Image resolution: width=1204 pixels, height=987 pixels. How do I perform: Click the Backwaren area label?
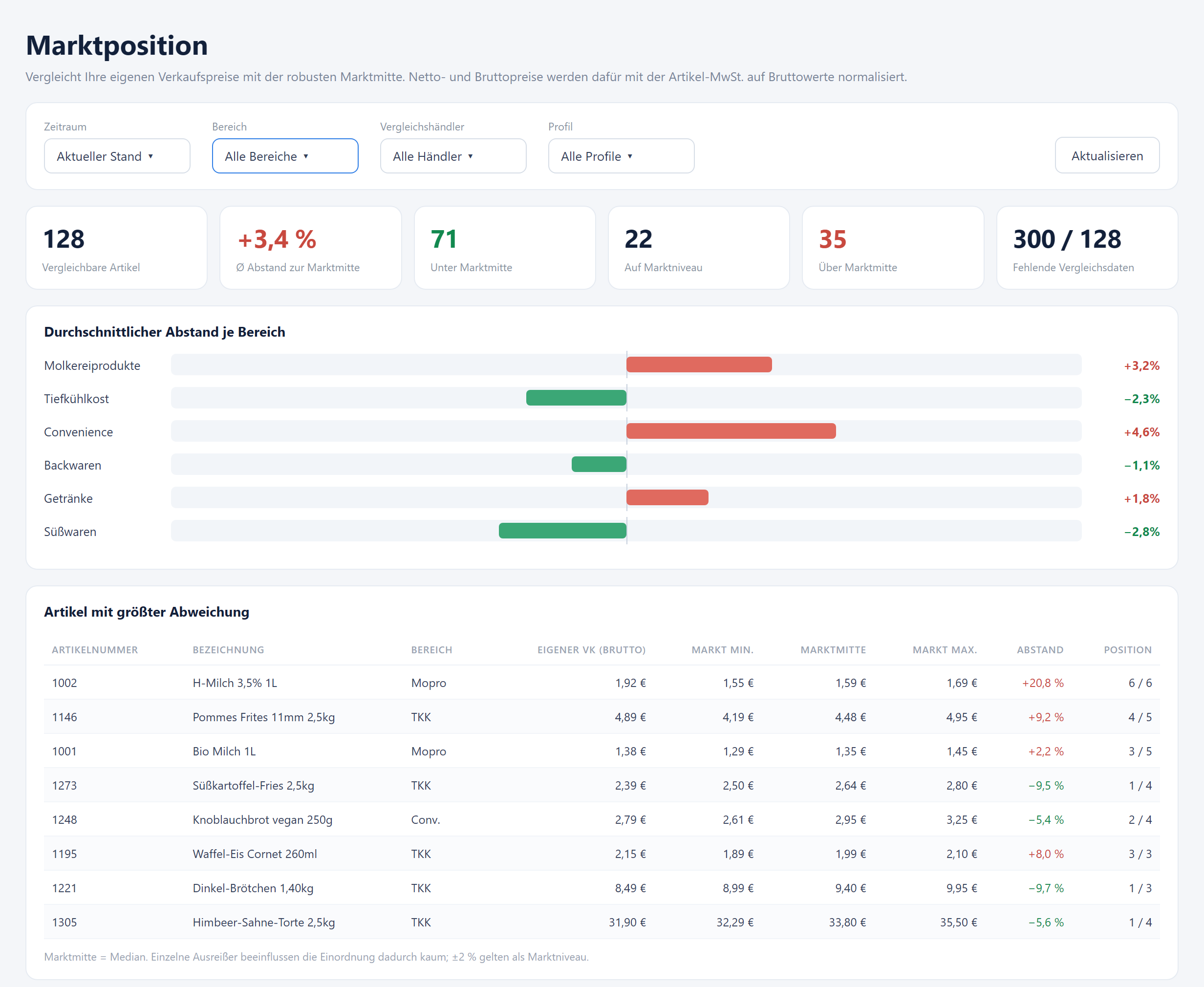pos(73,465)
